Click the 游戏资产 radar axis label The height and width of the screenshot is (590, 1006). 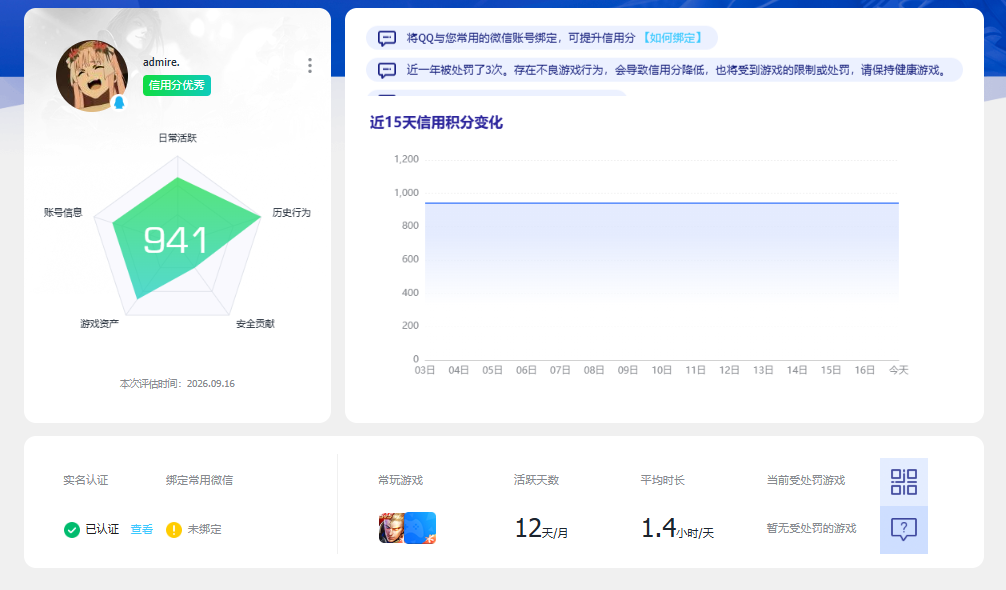click(x=99, y=324)
